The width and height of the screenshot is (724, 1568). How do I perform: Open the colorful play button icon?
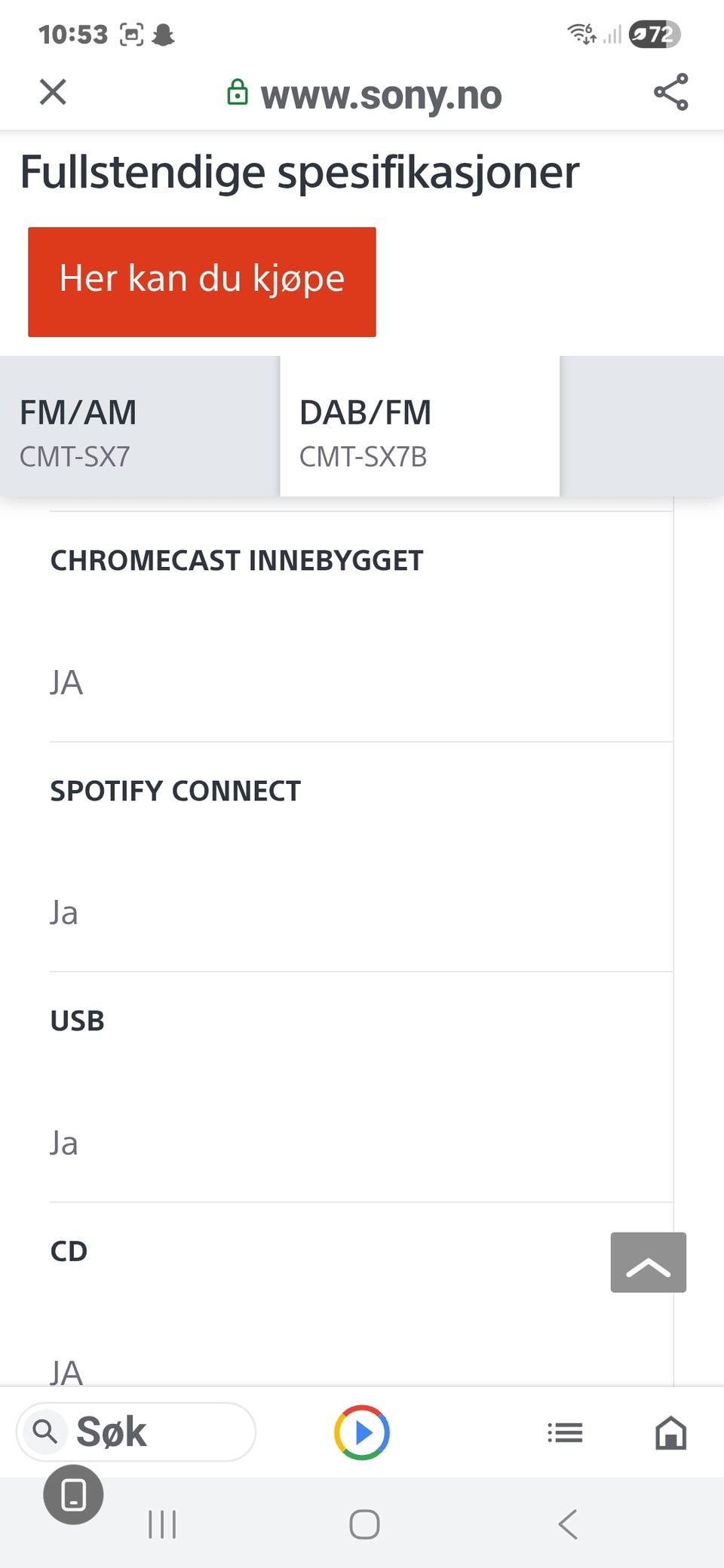(x=362, y=1432)
